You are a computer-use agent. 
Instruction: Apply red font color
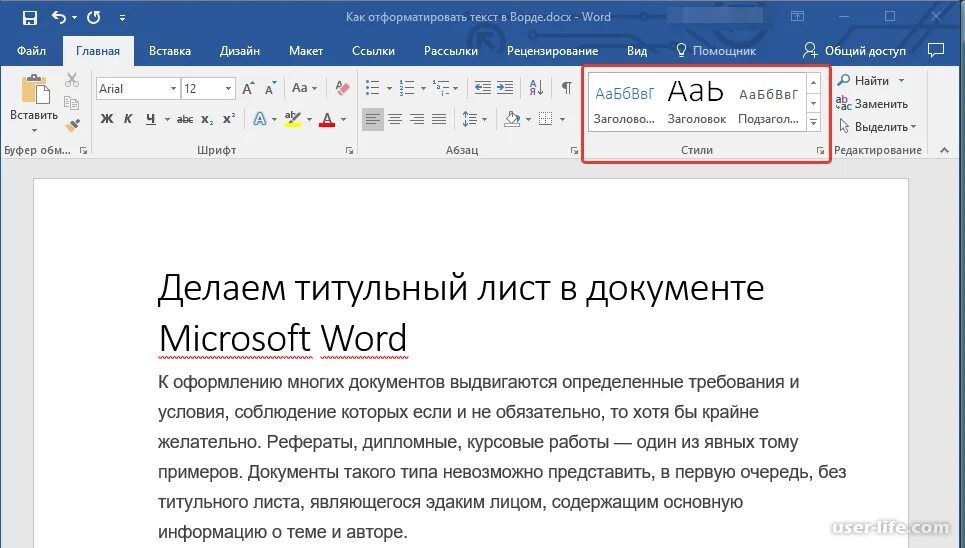327,119
